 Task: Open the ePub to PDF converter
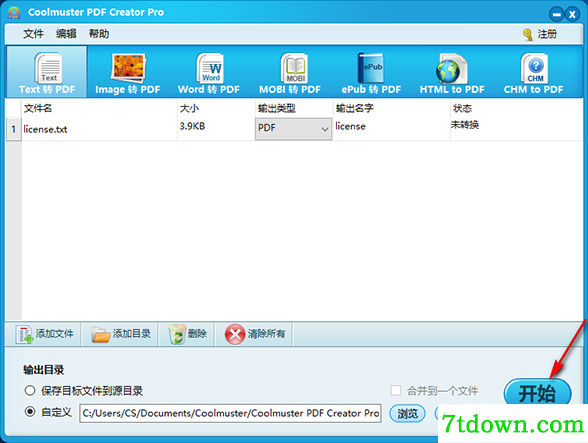371,72
